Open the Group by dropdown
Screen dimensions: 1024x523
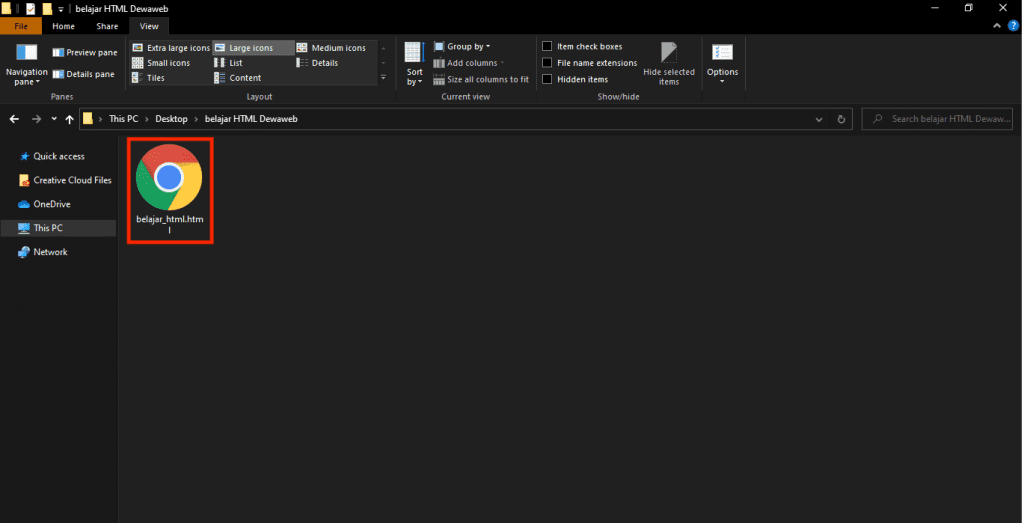(462, 46)
